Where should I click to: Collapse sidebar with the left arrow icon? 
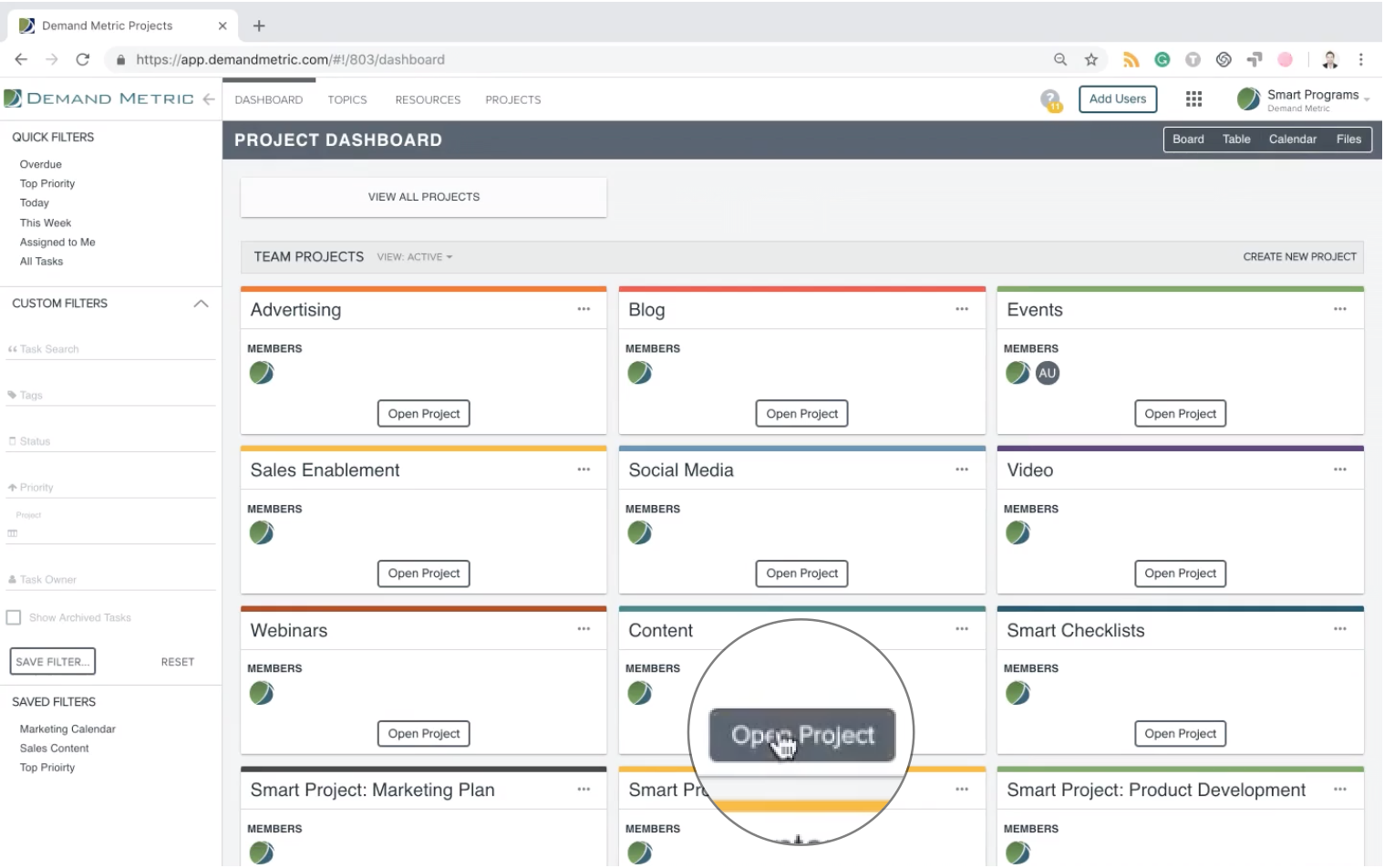209,98
